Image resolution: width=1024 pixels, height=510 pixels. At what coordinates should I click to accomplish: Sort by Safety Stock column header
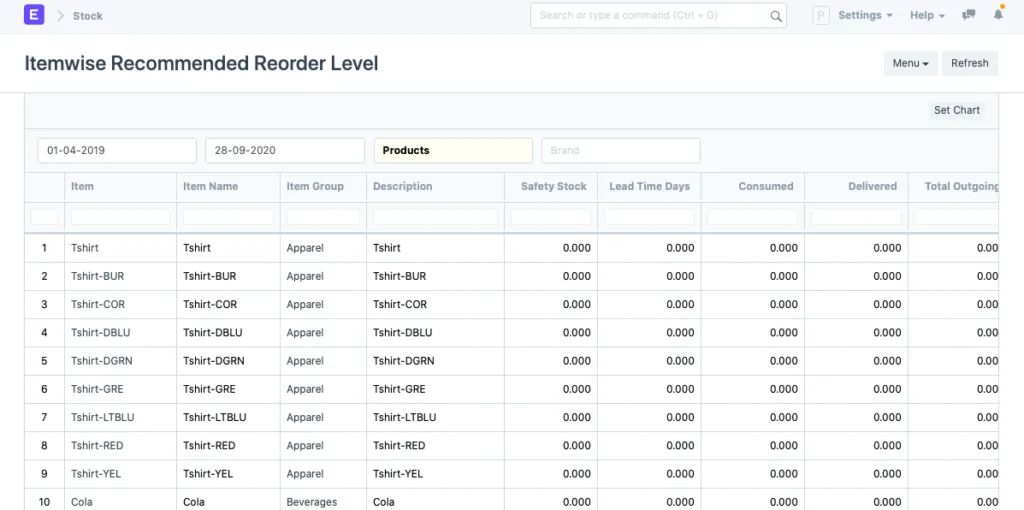tap(553, 186)
